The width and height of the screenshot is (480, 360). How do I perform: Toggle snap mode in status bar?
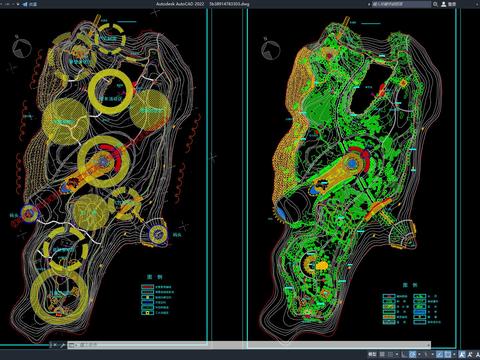390,354
